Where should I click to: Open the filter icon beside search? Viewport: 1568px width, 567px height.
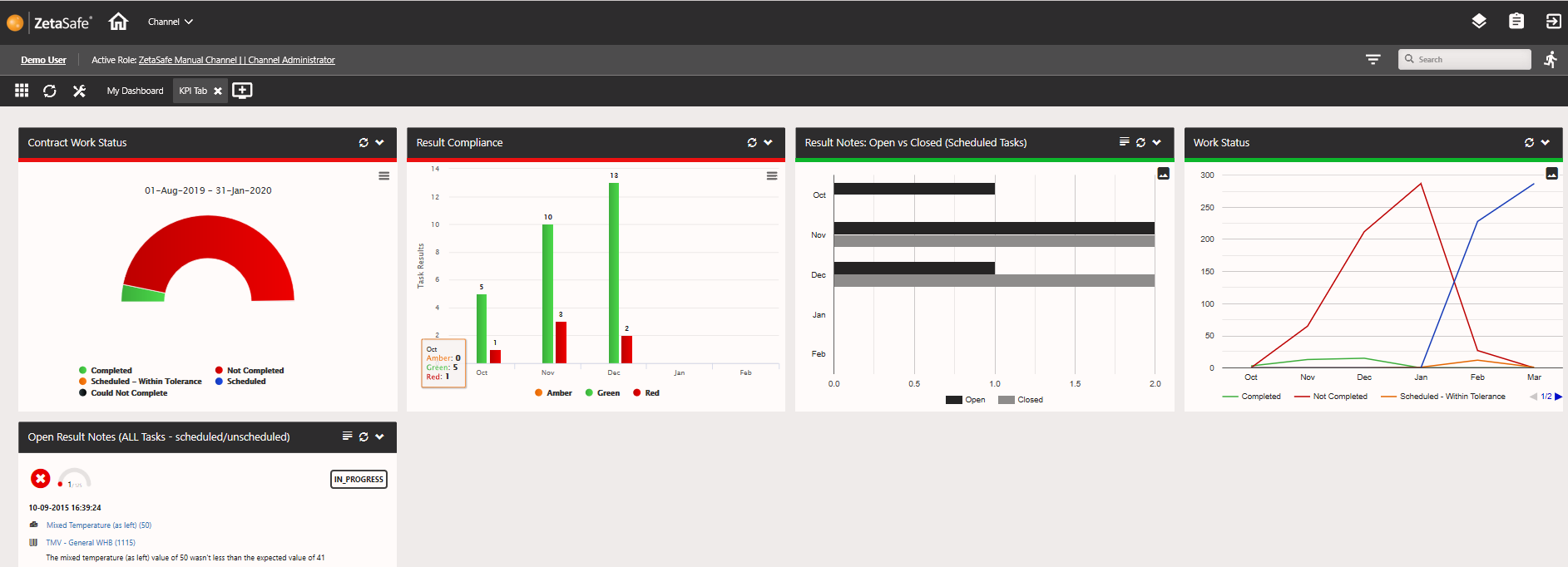[1373, 60]
